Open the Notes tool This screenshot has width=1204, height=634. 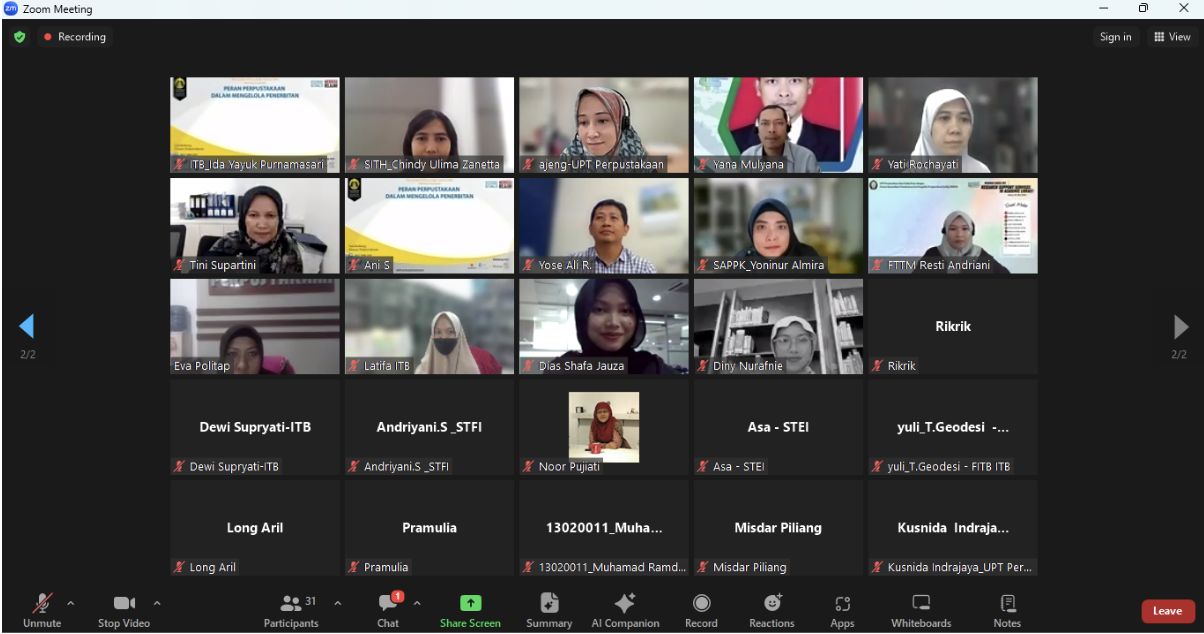tap(1007, 610)
